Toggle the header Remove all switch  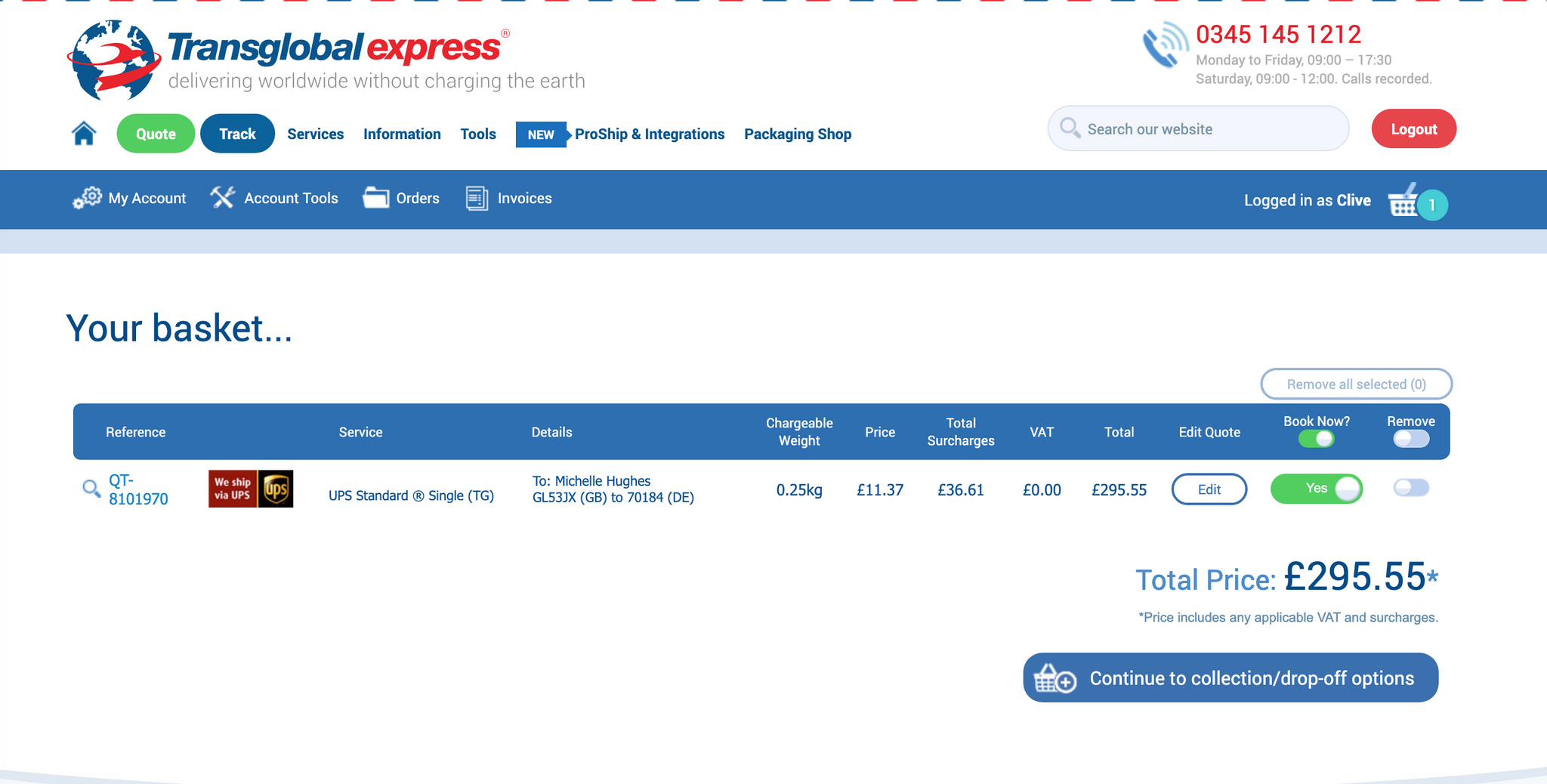point(1410,439)
